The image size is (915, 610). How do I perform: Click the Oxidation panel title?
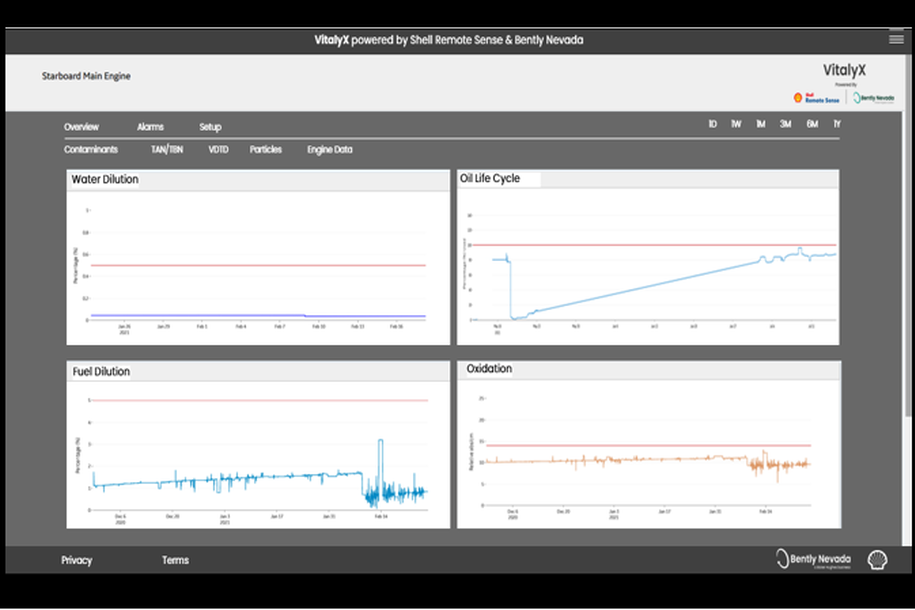[x=489, y=368]
